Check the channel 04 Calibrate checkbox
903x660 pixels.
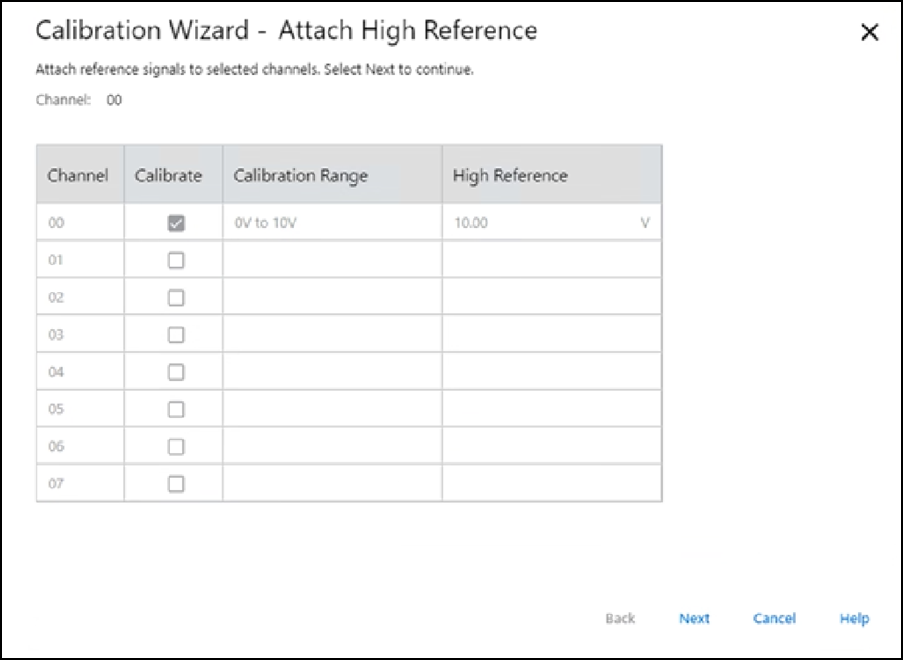[176, 372]
